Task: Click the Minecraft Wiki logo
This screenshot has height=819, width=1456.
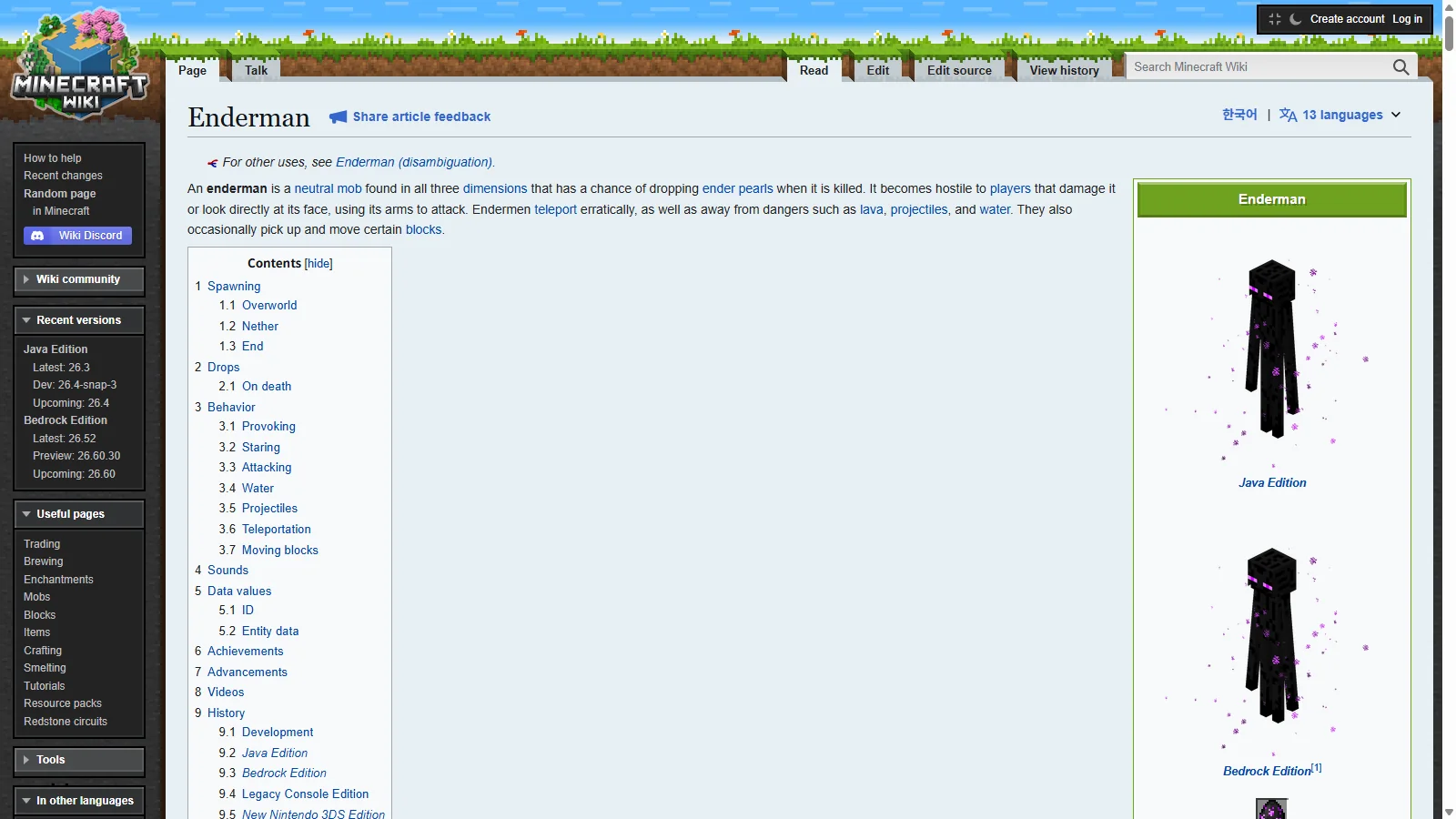Action: [80, 64]
